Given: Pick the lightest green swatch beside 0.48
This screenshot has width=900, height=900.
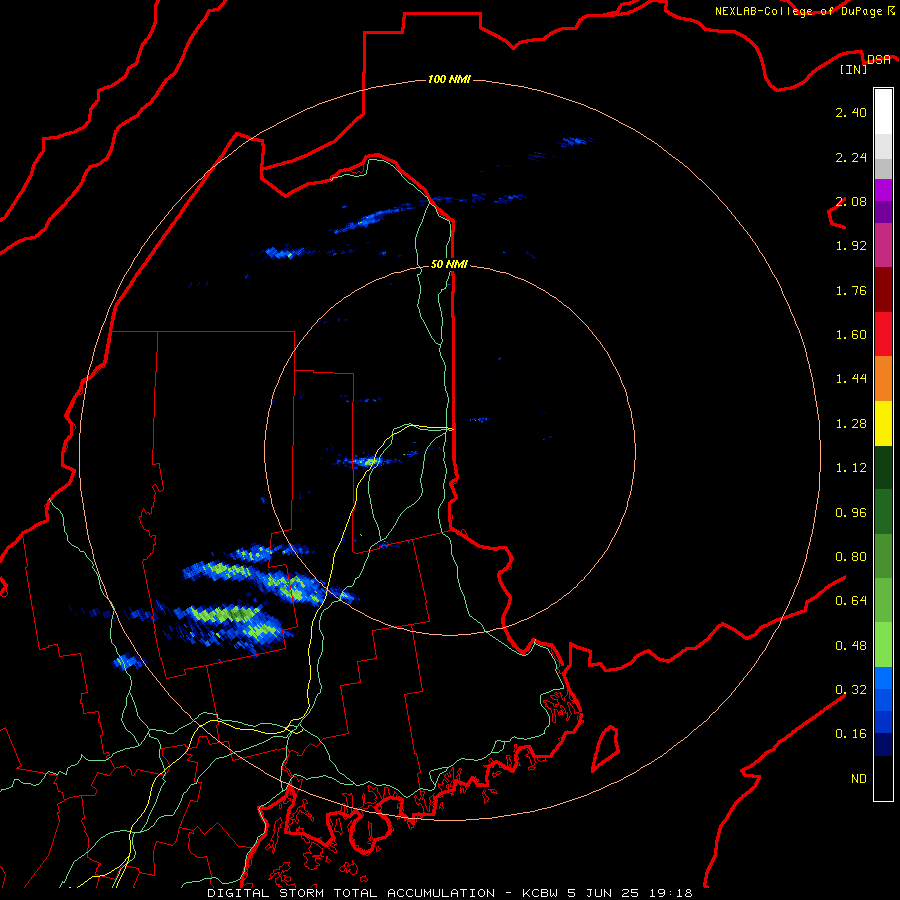Looking at the screenshot, I should coord(883,645).
